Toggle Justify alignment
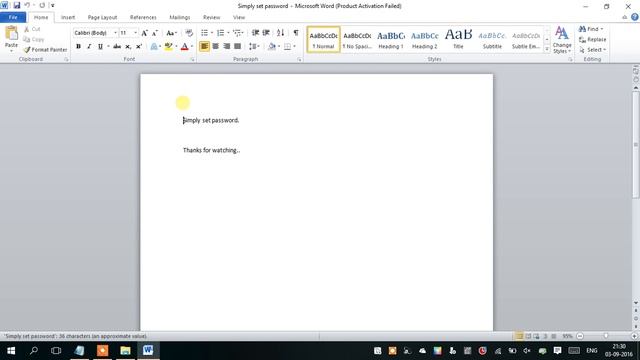Viewport: 640px width, 360px height. click(238, 47)
